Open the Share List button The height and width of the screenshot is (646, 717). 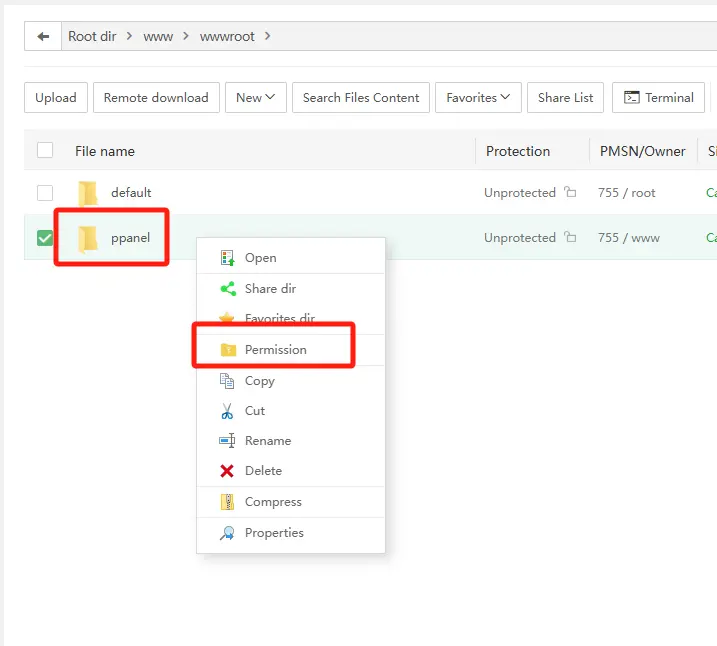click(x=565, y=97)
